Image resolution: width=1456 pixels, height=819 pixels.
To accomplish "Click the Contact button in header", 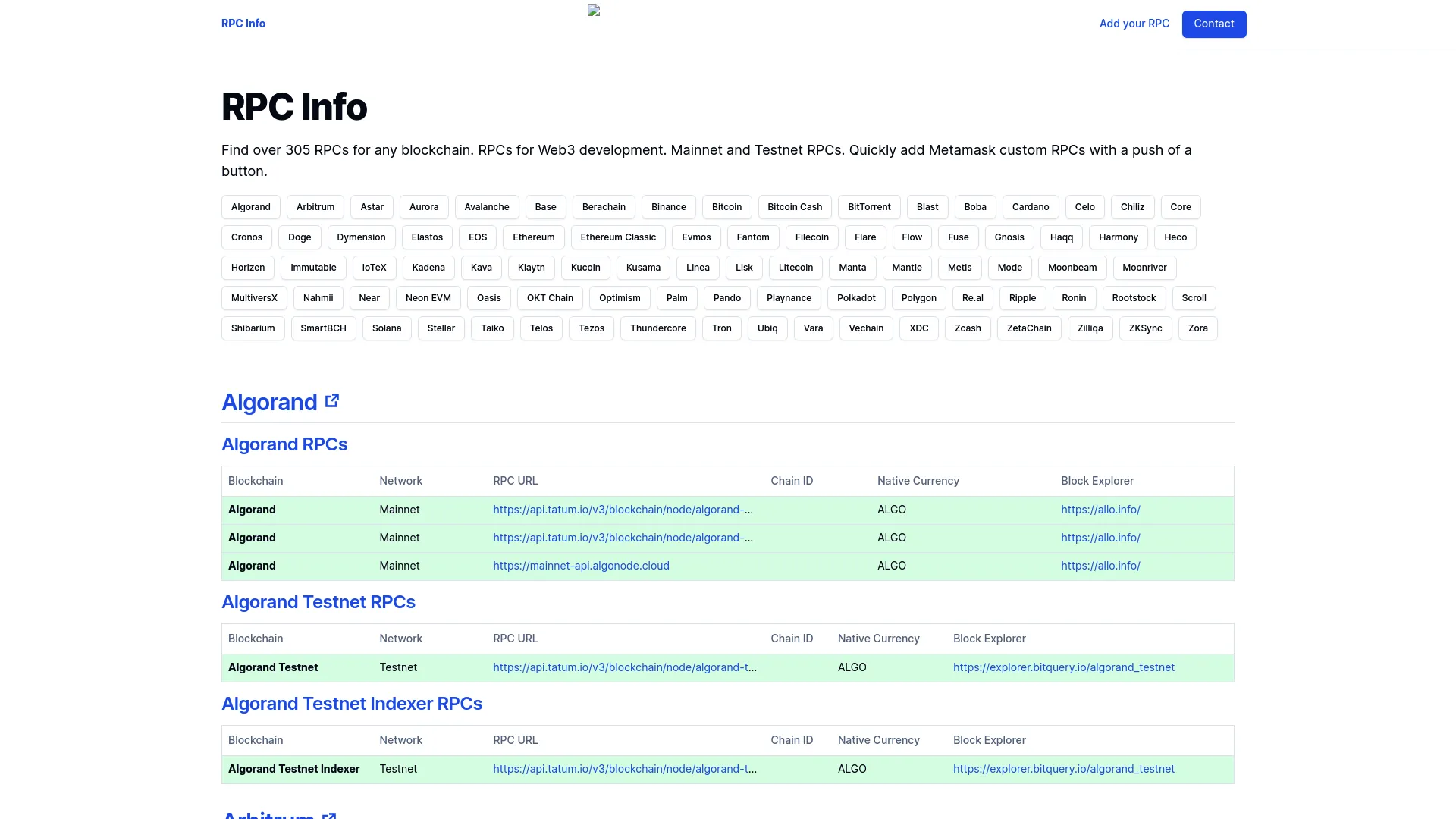I will (x=1214, y=24).
